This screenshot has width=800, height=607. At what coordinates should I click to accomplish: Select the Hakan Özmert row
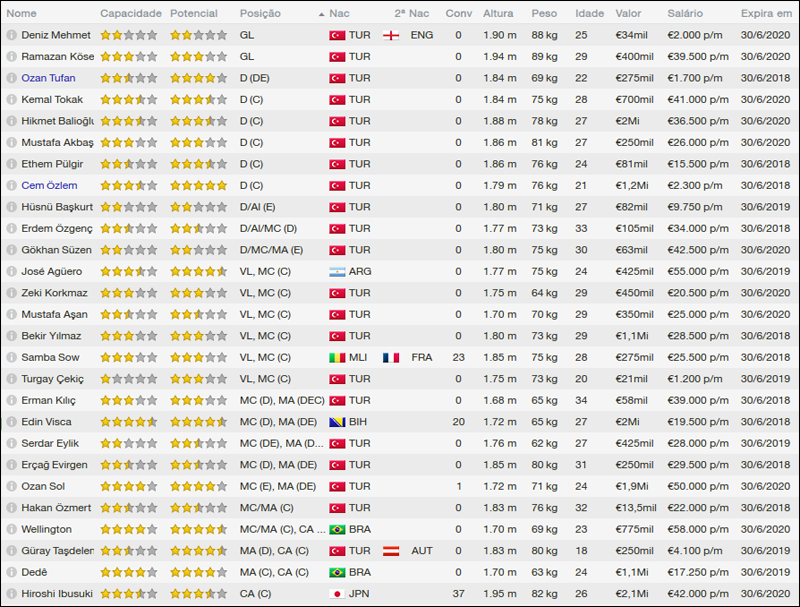400,508
